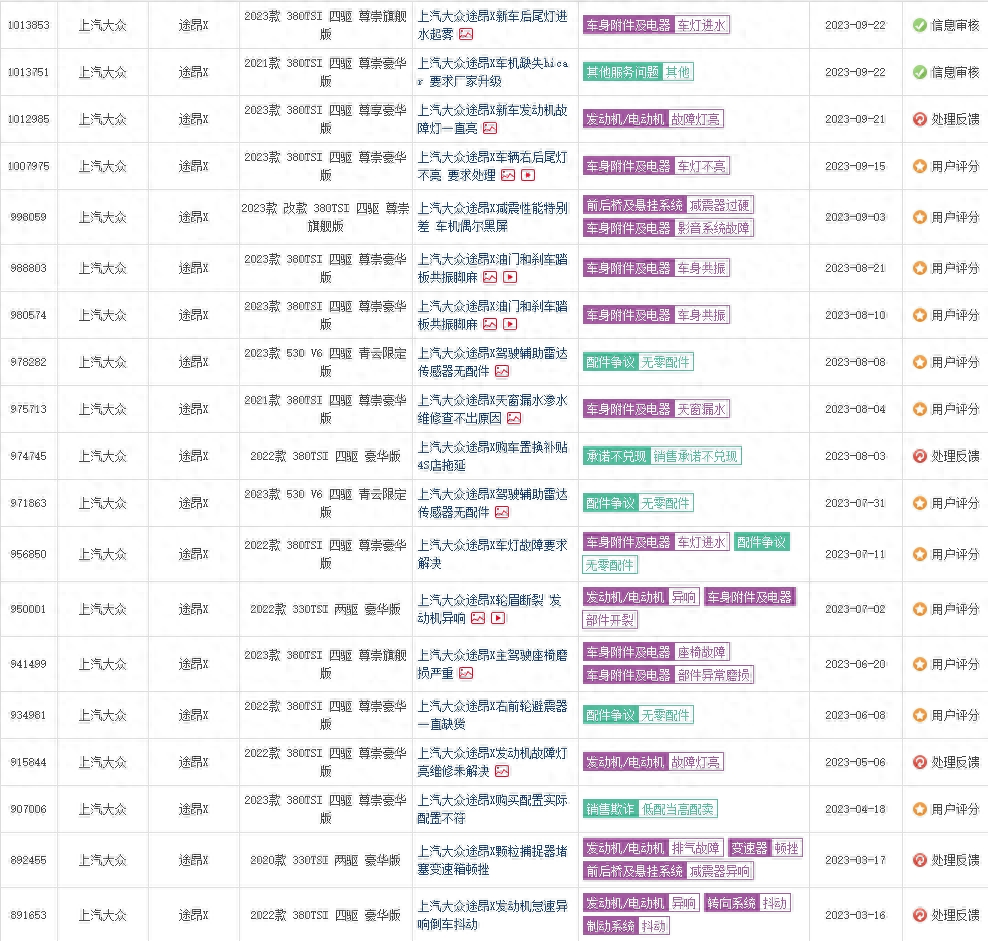Select 转向系统 抖动 tag in row 891653
Viewport: 988px width, 941px height.
[x=747, y=903]
